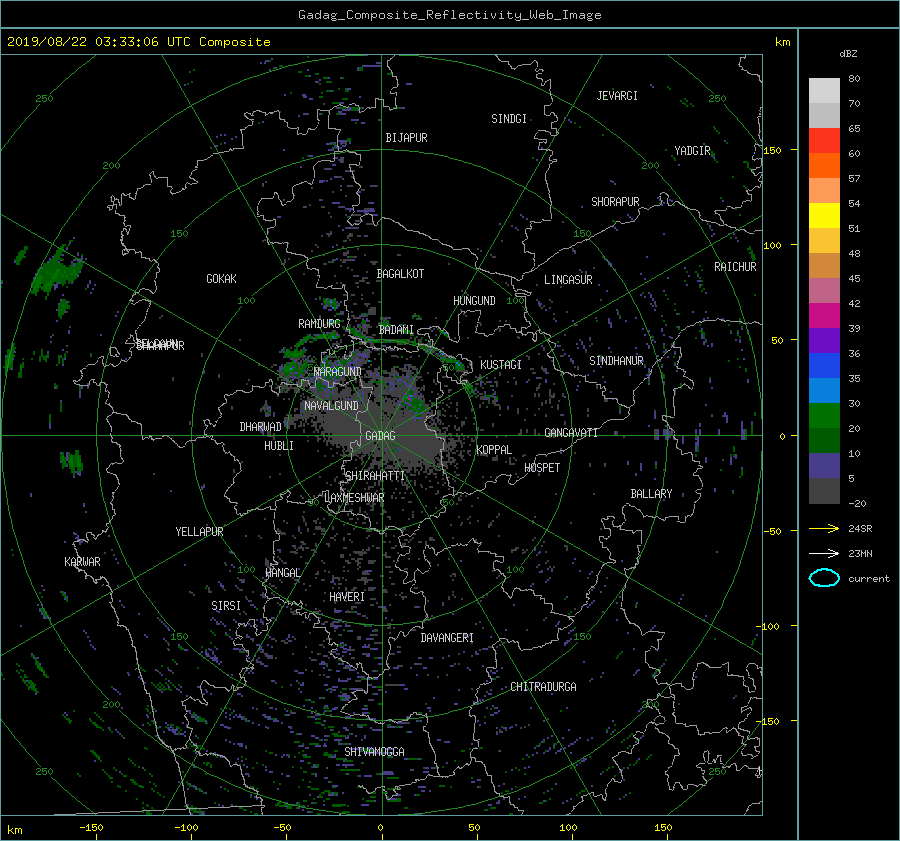Screen dimensions: 900x841
Task: Select the dark gray -20 dBZ swatch
Action: [824, 491]
